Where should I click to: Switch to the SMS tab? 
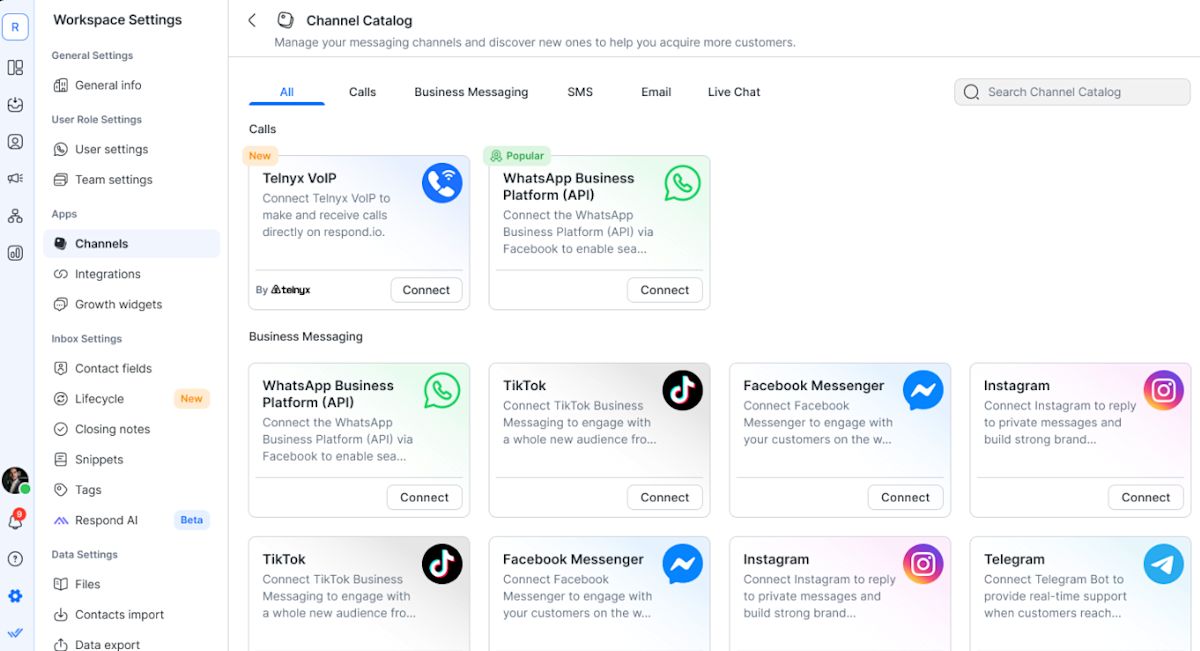[580, 92]
